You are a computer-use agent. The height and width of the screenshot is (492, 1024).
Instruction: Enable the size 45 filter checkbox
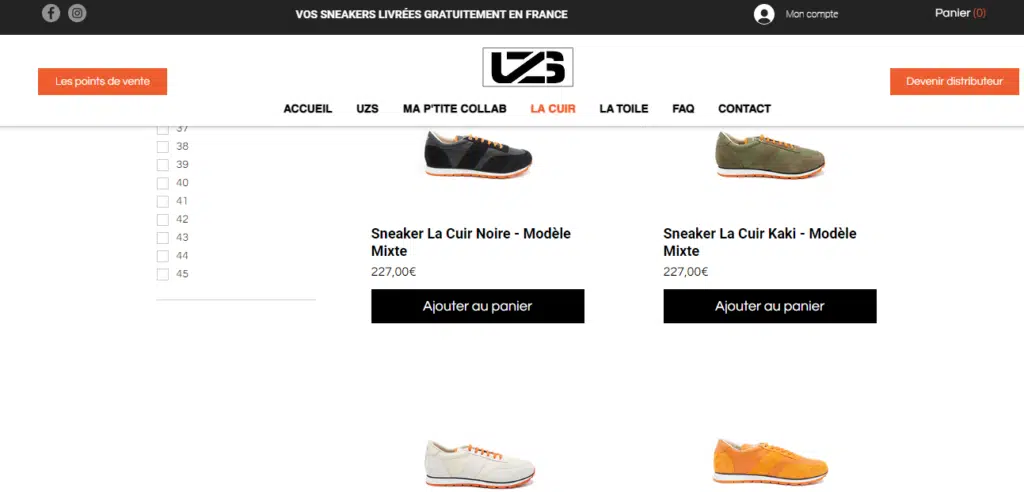point(163,274)
